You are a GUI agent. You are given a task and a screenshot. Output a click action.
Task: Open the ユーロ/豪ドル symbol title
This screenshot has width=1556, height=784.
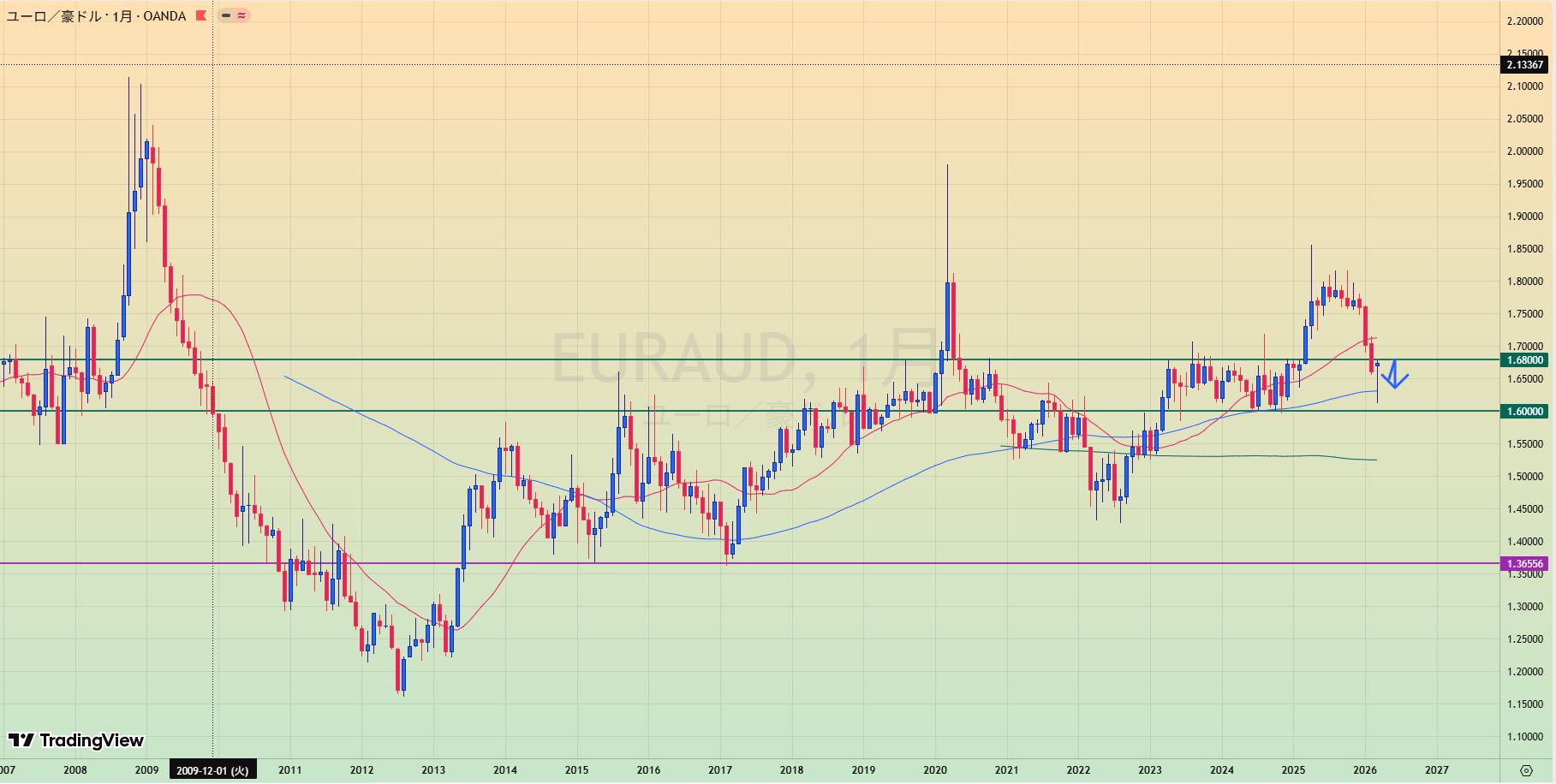click(96, 15)
